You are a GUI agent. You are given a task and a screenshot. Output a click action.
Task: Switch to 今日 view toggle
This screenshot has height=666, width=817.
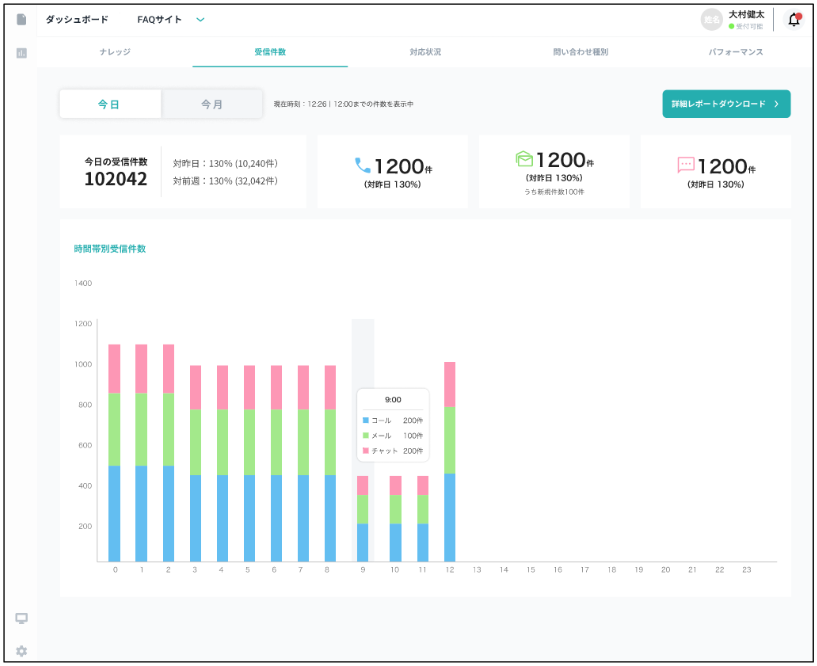click(110, 104)
